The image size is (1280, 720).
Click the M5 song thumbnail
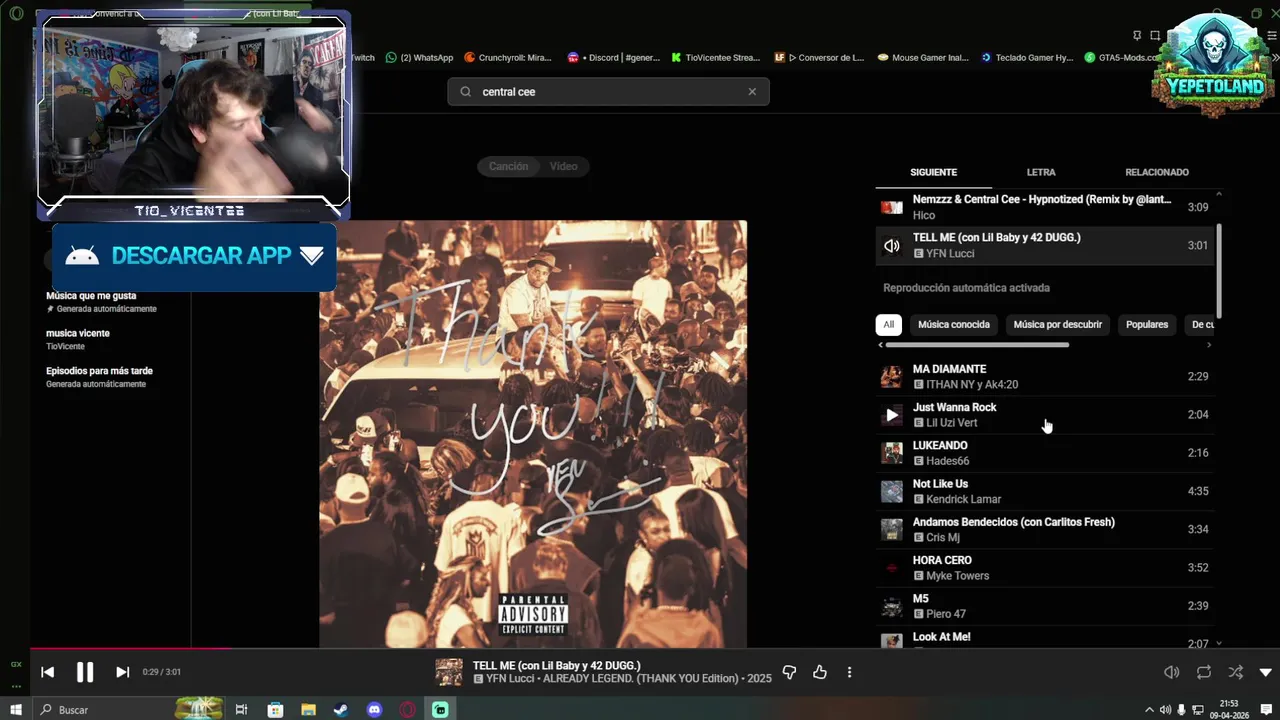pos(891,606)
